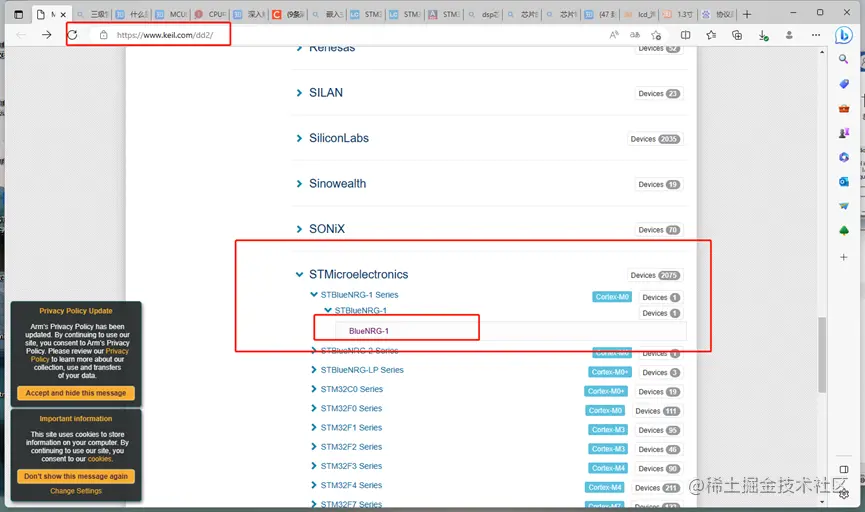Click Don't show this message again
Screen dimensions: 865x512
(x=76, y=476)
